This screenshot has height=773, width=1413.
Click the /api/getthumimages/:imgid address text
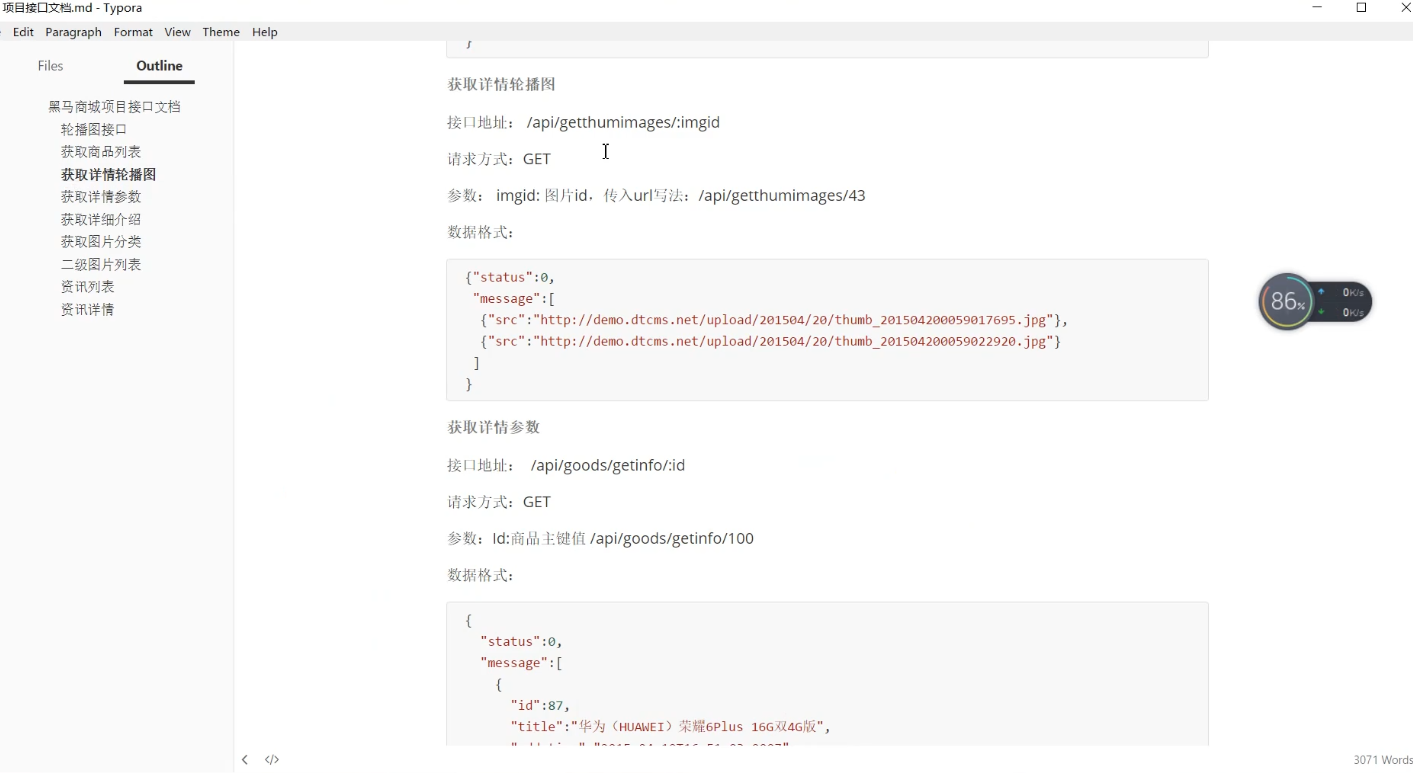pos(623,122)
